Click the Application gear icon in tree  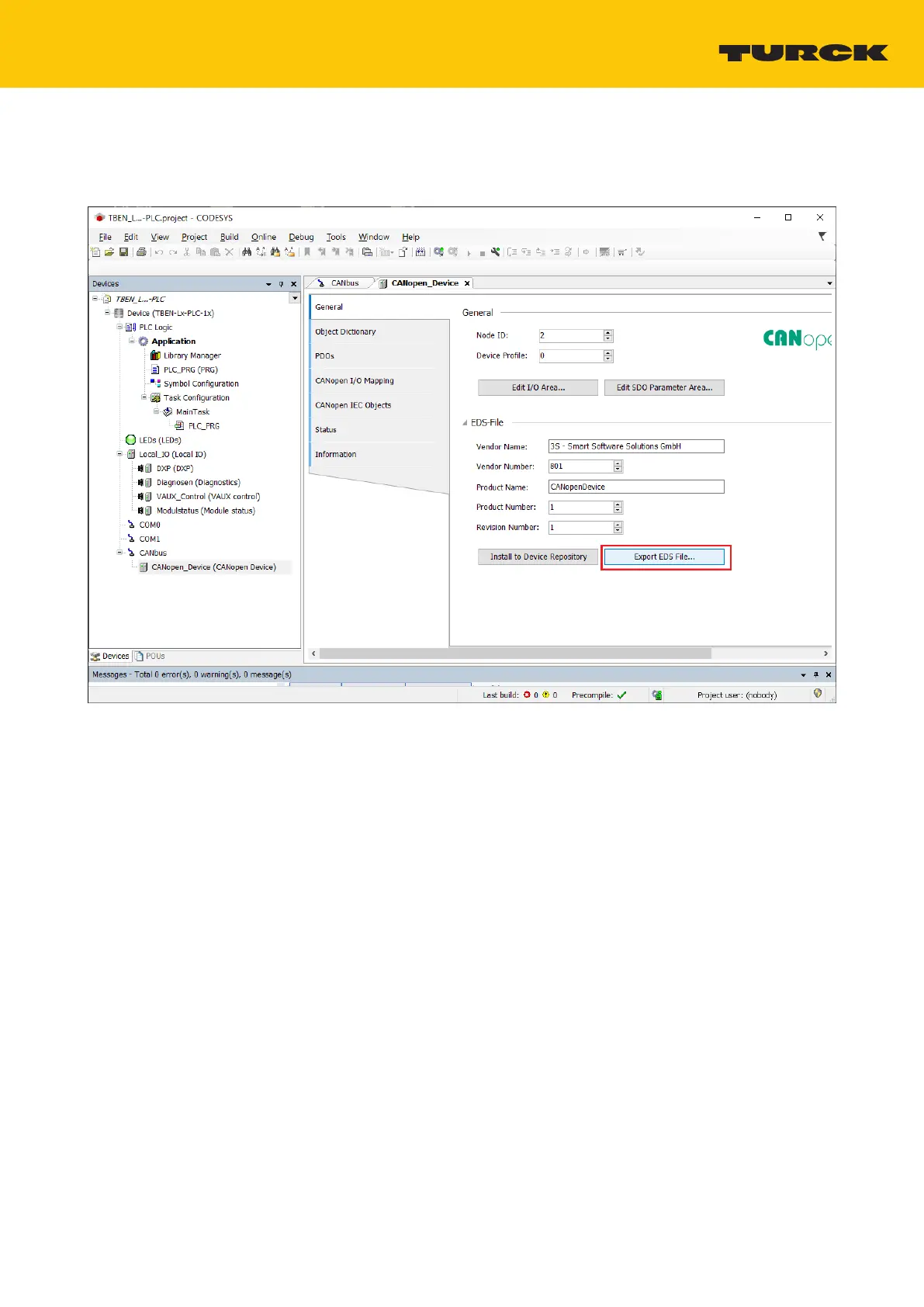click(x=144, y=341)
